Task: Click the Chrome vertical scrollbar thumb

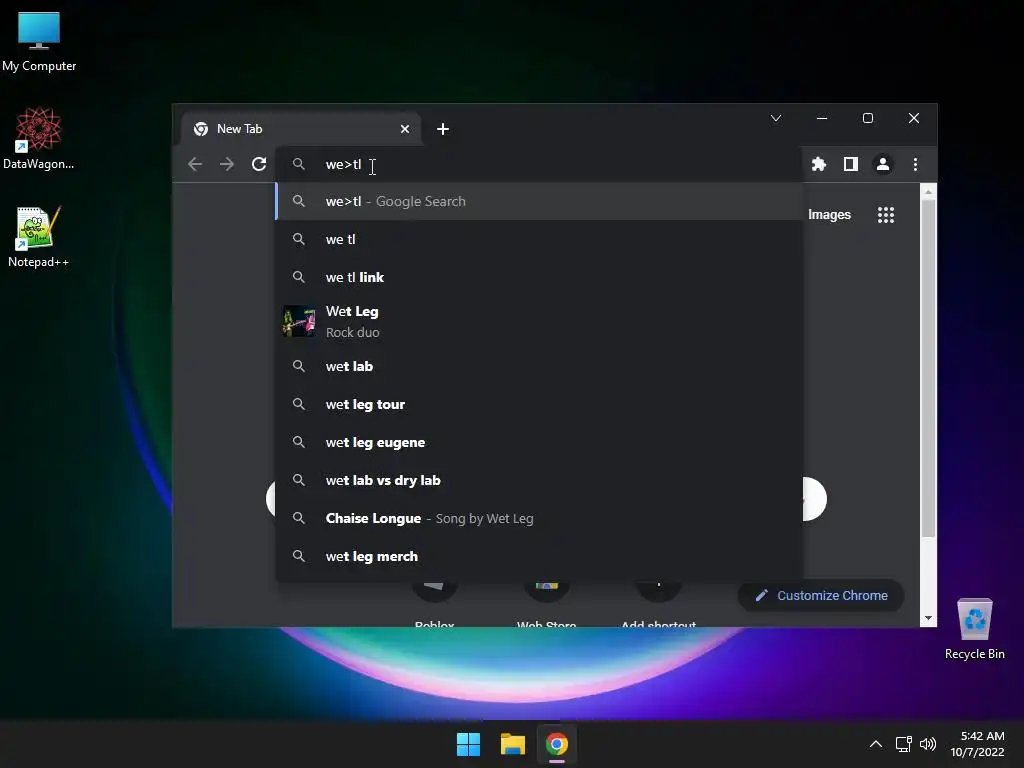Action: [x=928, y=368]
